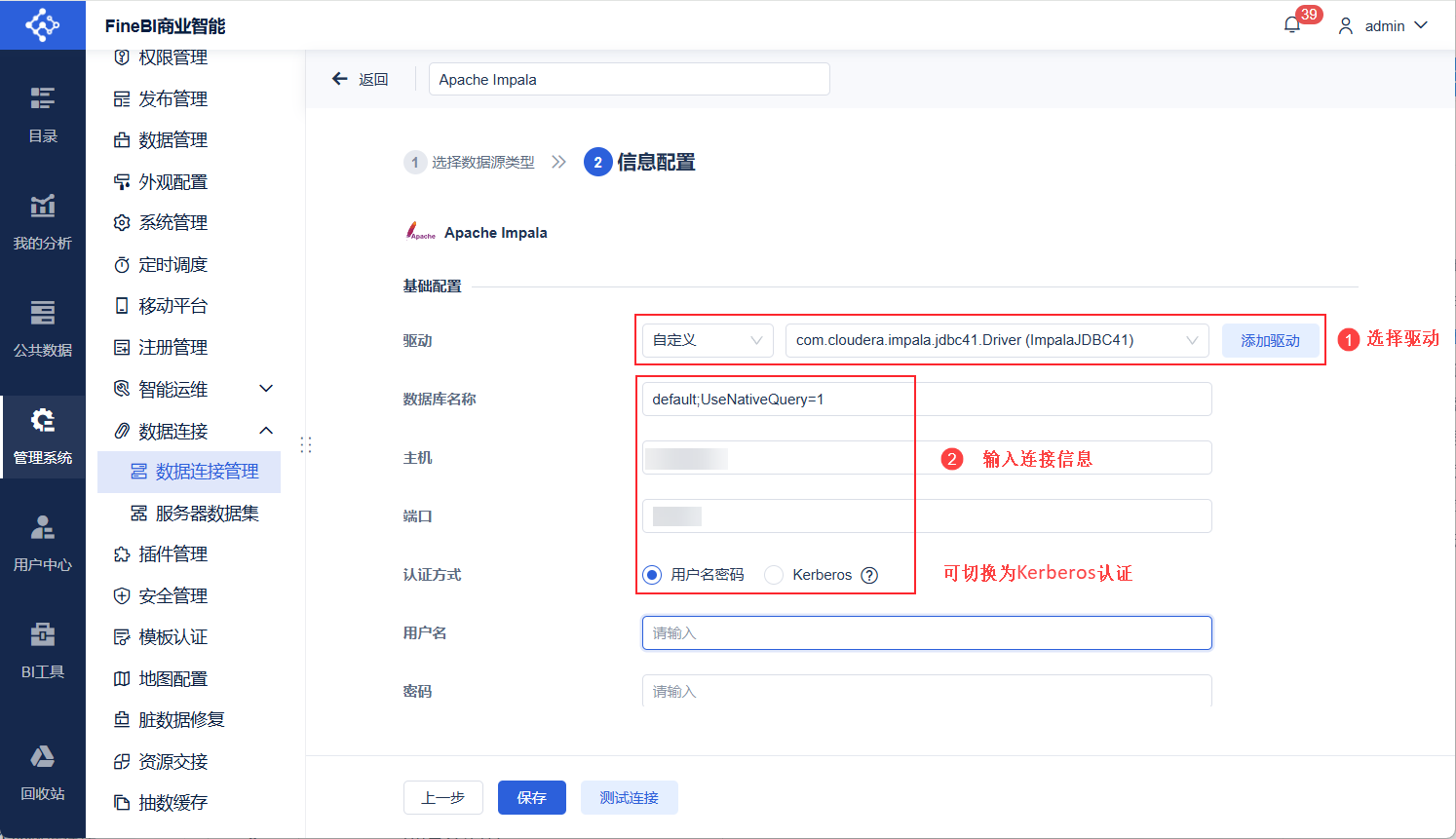Viewport: 1456px width, 839px height.
Task: Open BI工具 in the left rail
Action: tap(43, 650)
